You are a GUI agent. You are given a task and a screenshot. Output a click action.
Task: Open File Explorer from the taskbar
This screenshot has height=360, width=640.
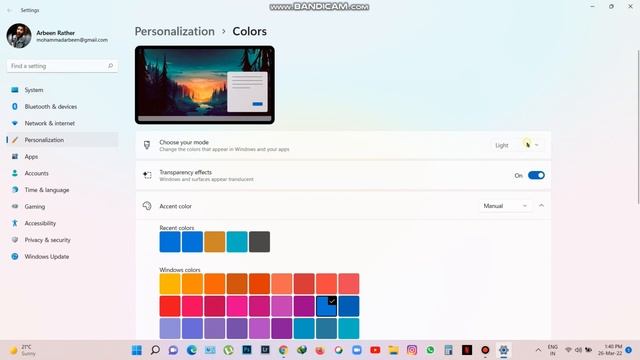(x=393, y=350)
